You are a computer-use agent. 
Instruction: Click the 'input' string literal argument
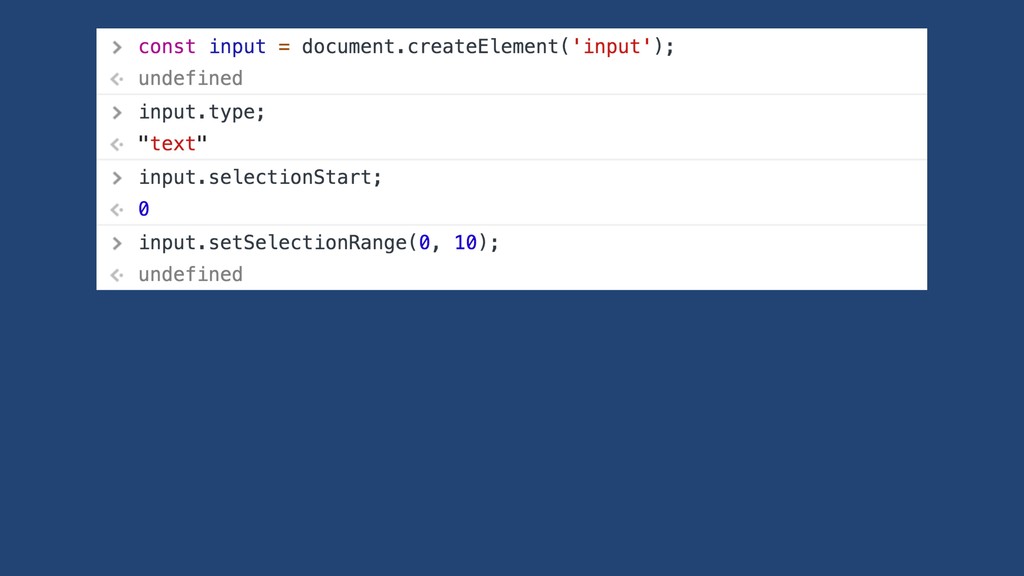click(x=612, y=47)
